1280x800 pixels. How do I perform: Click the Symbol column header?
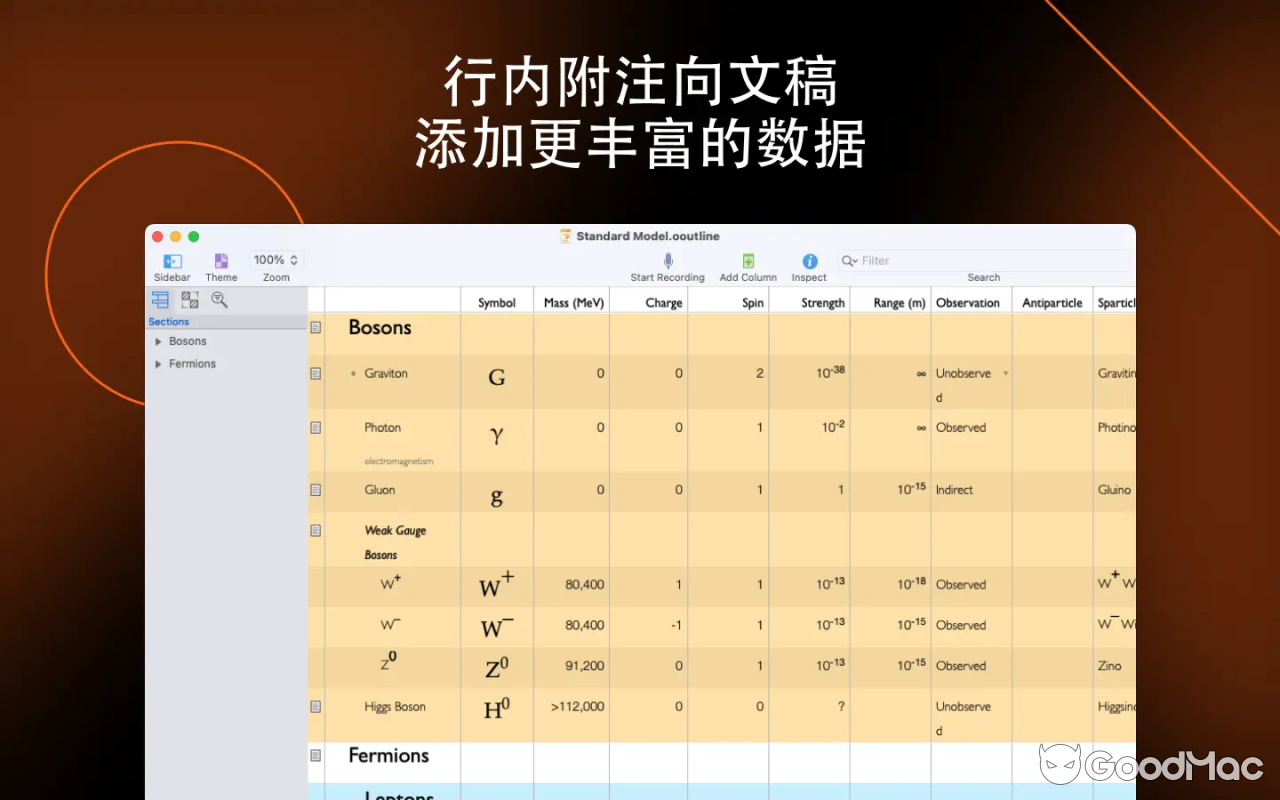[x=497, y=301]
